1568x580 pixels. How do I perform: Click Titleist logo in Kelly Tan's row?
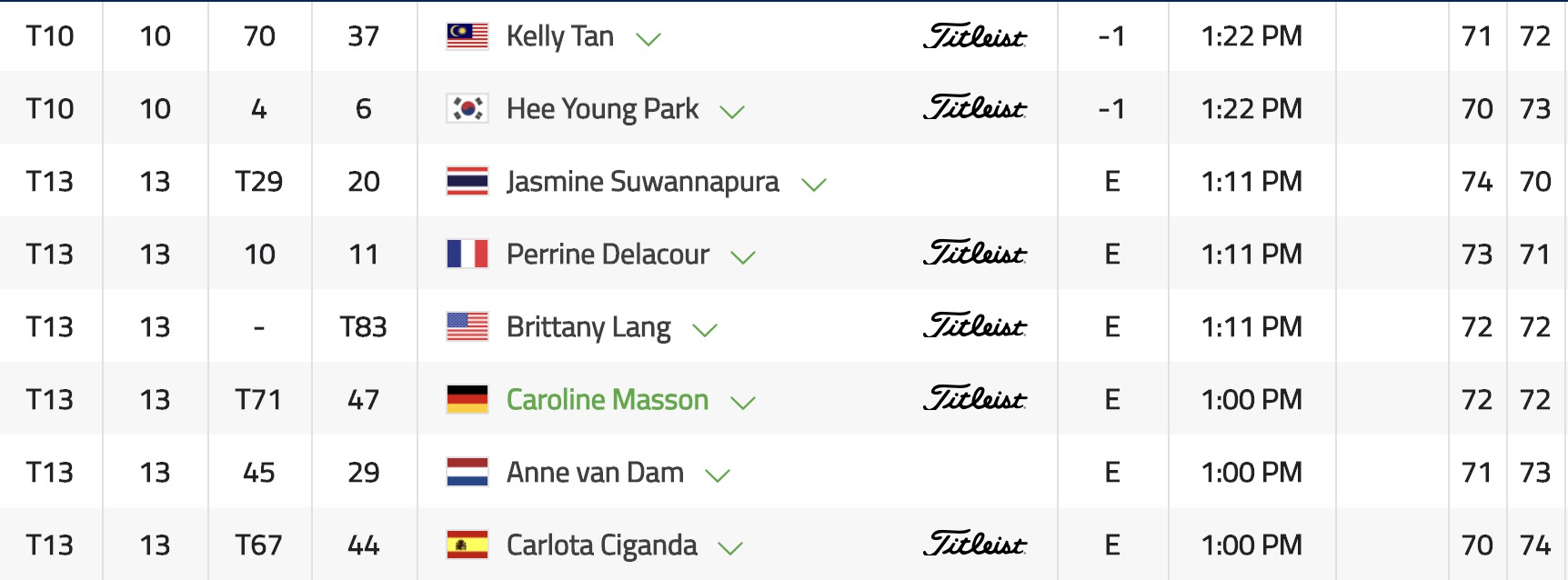tap(974, 35)
